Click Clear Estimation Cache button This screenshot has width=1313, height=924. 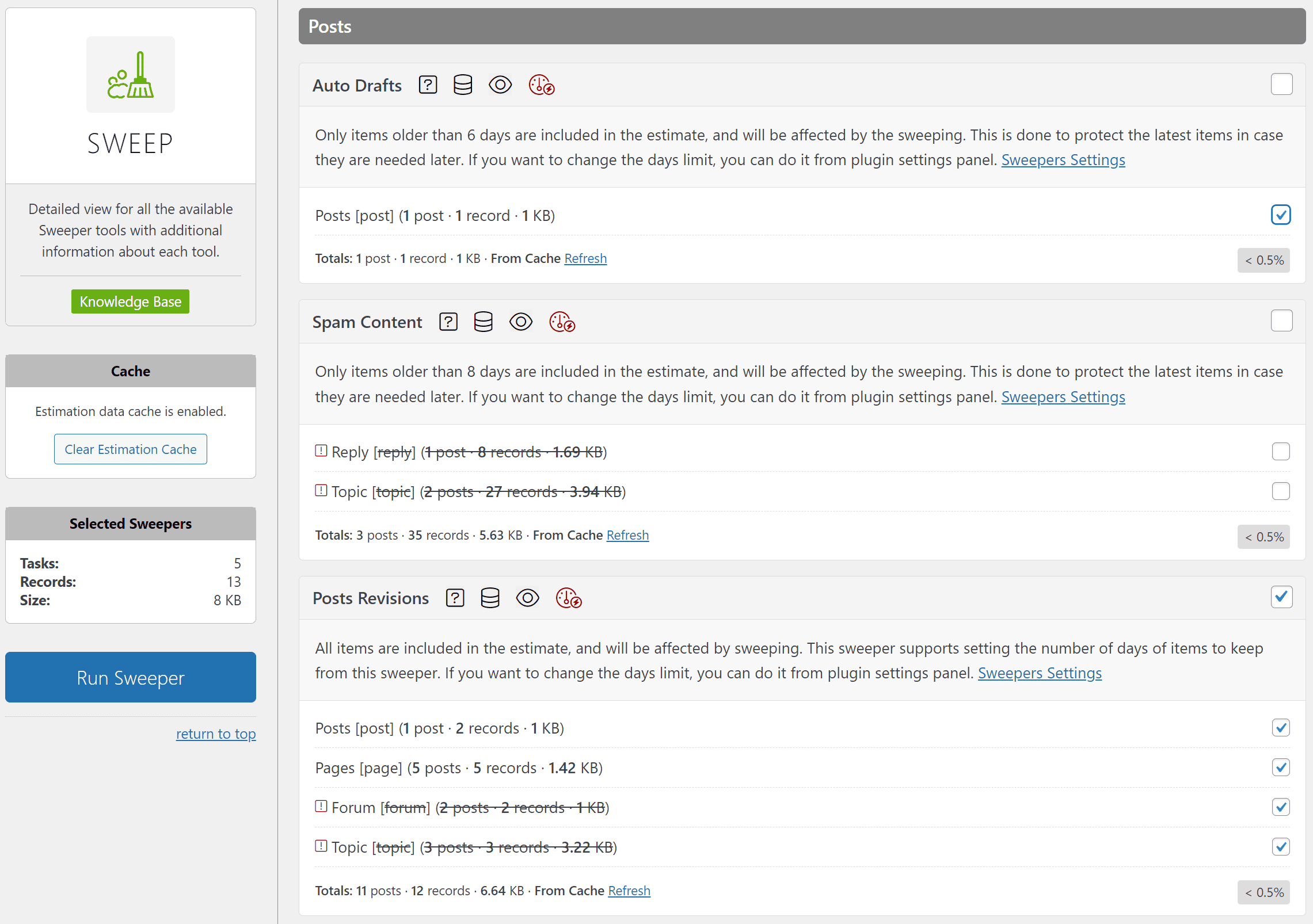[131, 449]
